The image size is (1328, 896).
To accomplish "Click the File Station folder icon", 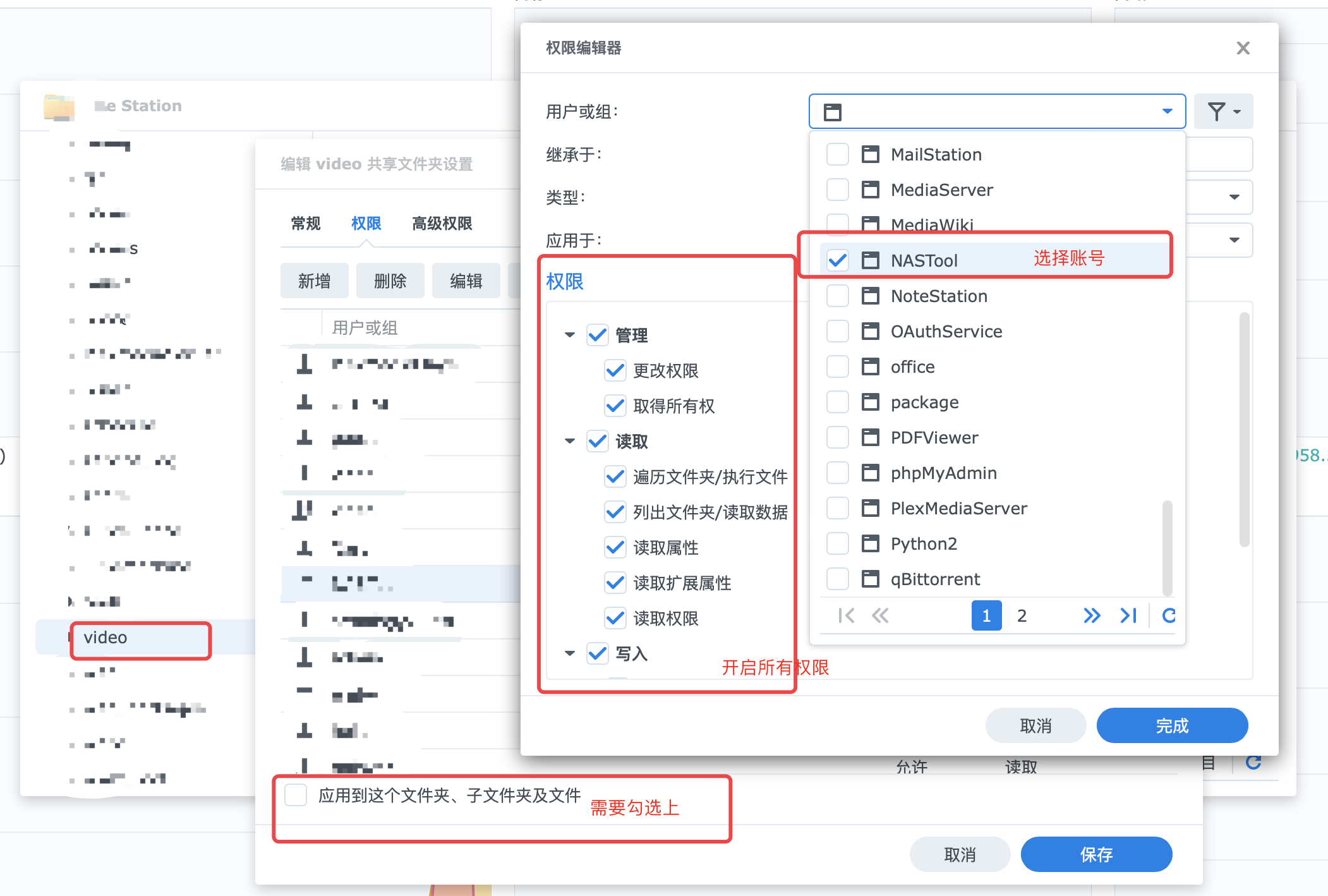I will pyautogui.click(x=59, y=107).
